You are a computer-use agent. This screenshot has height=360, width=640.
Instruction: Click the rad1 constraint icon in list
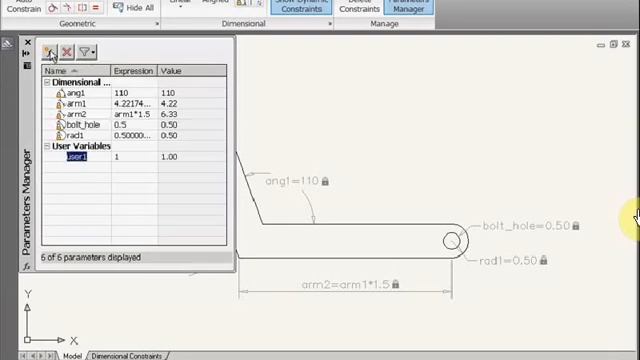tap(60, 136)
